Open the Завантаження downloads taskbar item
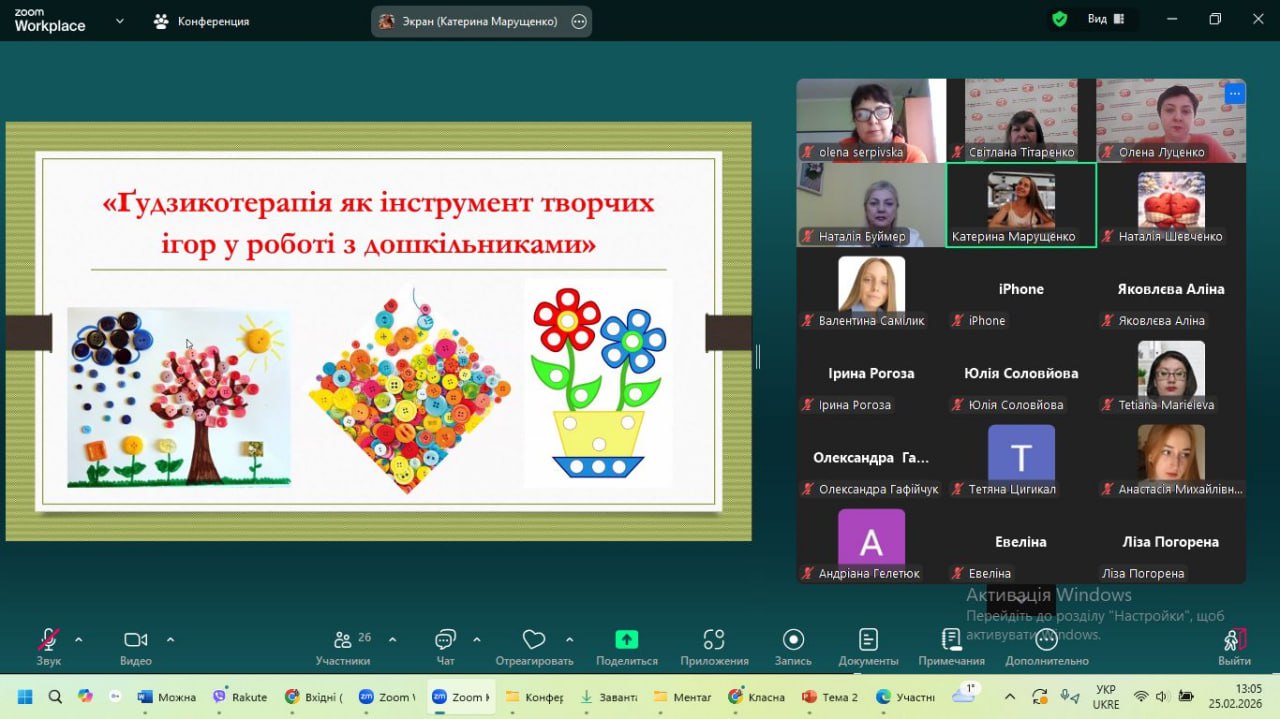1280x719 pixels. (608, 697)
